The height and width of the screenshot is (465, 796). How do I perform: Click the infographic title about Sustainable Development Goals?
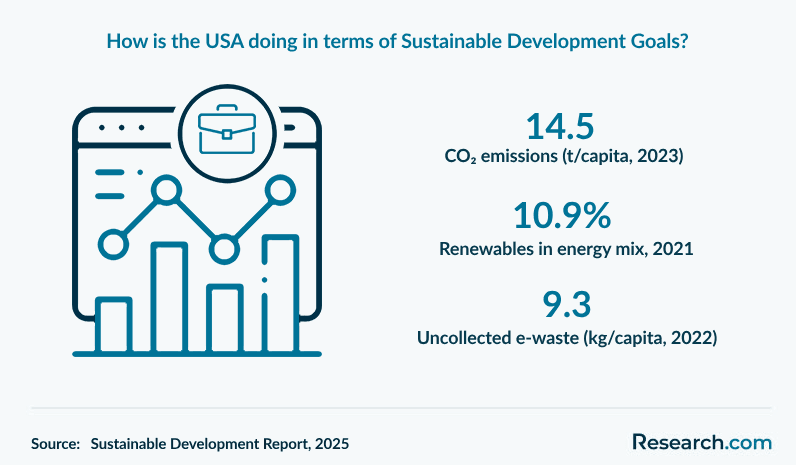click(397, 41)
